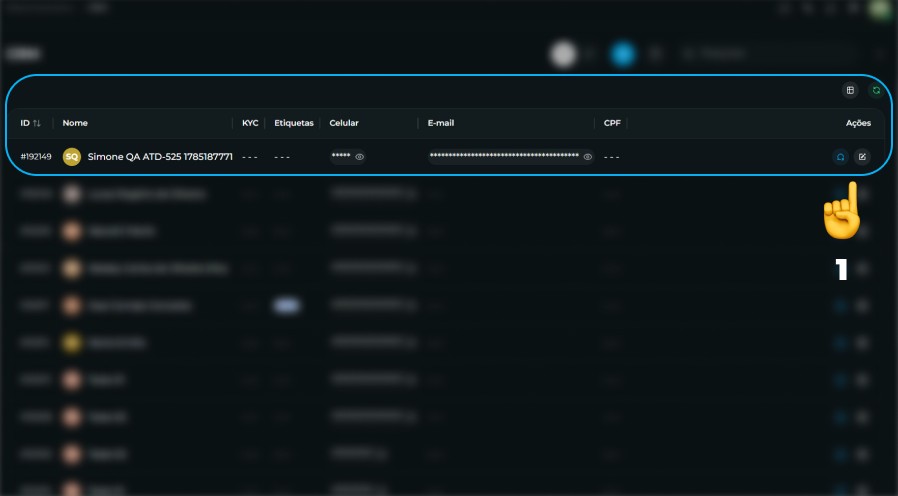This screenshot has height=496, width=898.
Task: Open support headset action for Simone QA
Action: [x=840, y=157]
